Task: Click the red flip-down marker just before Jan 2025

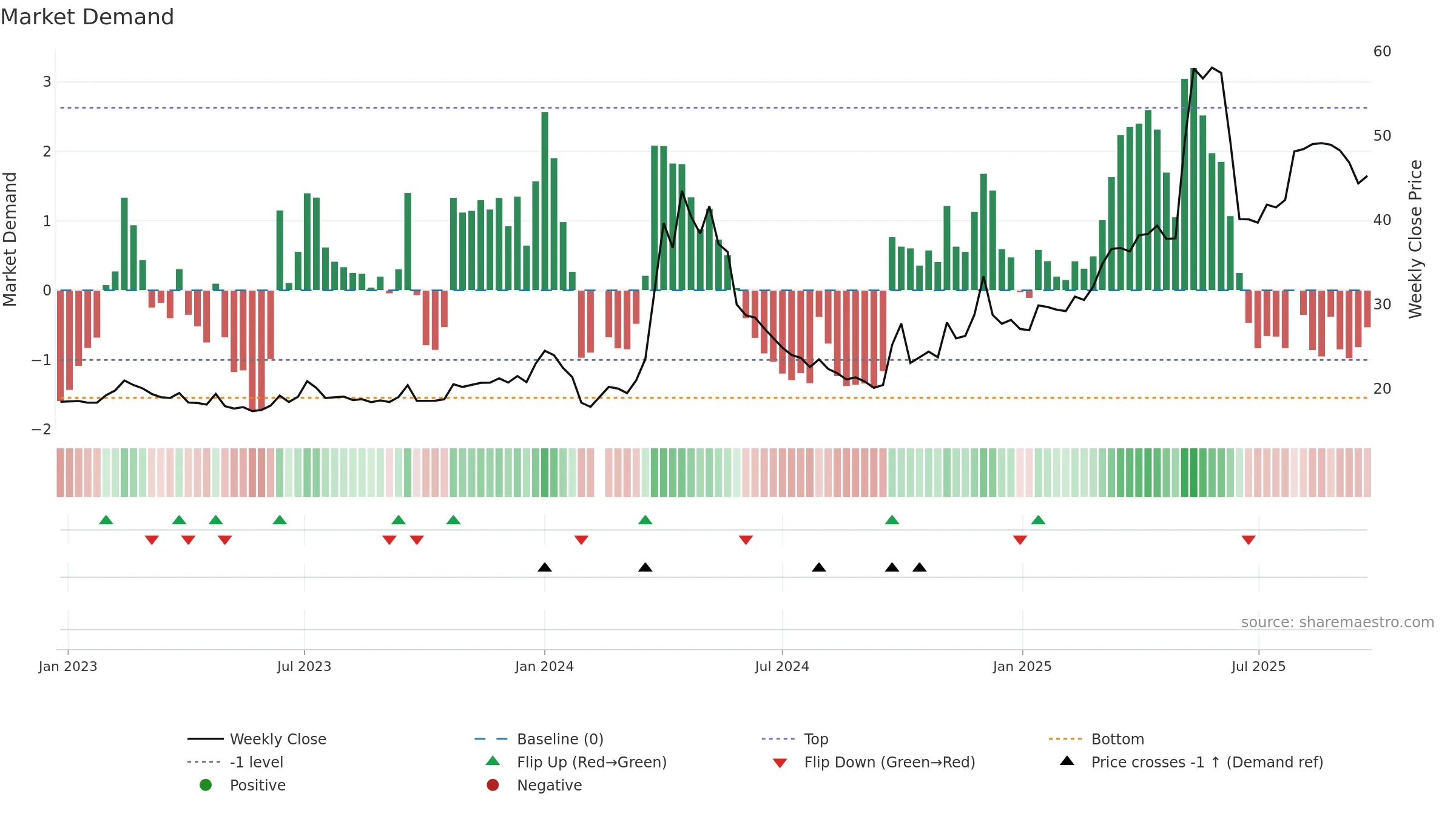Action: (x=1020, y=540)
